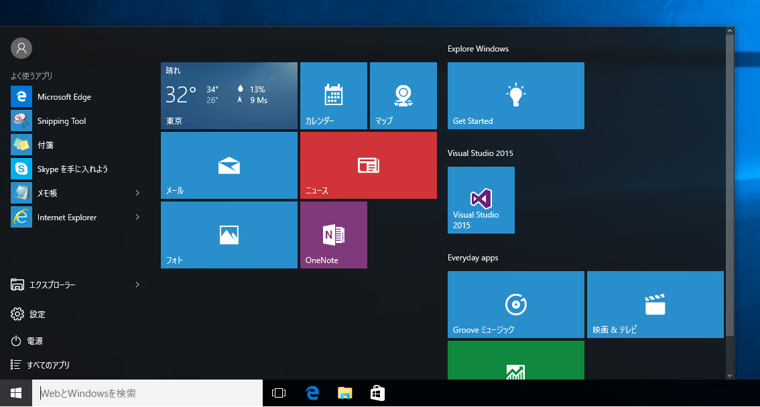The width and height of the screenshot is (760, 407).
Task: Open the green finance chart tile
Action: (x=516, y=360)
